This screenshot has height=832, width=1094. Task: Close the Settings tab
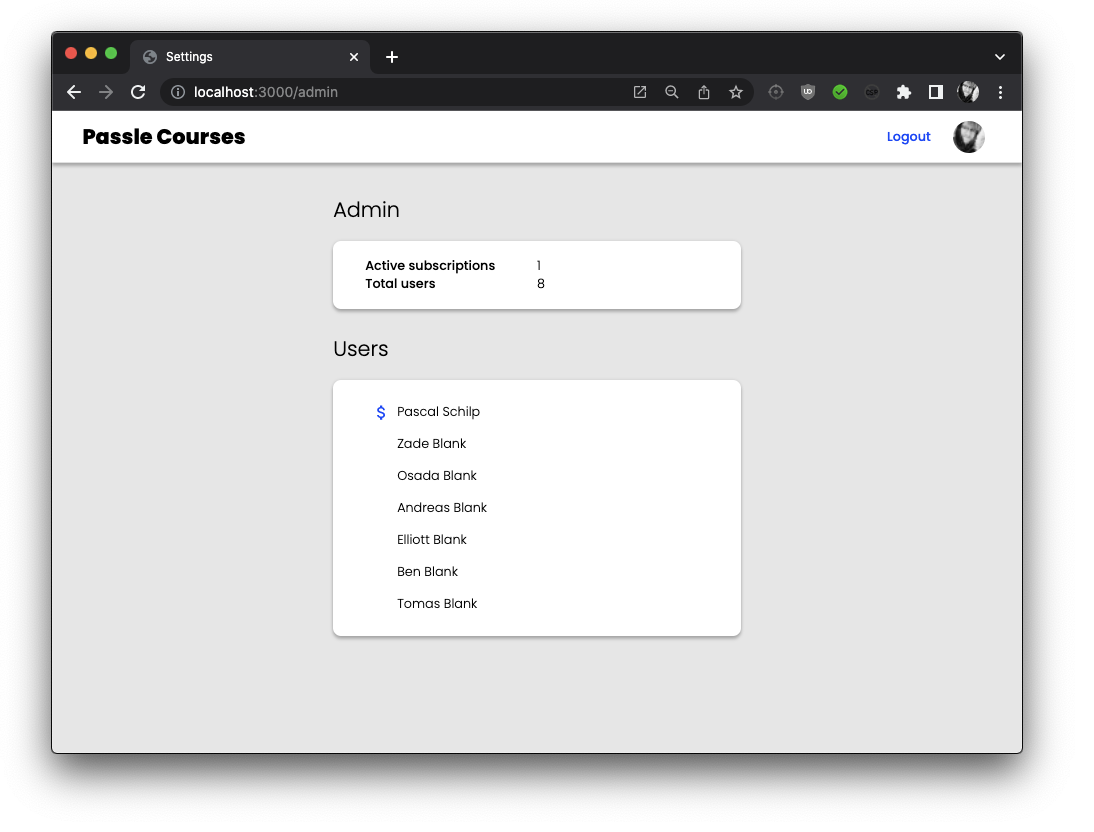[x=354, y=57]
